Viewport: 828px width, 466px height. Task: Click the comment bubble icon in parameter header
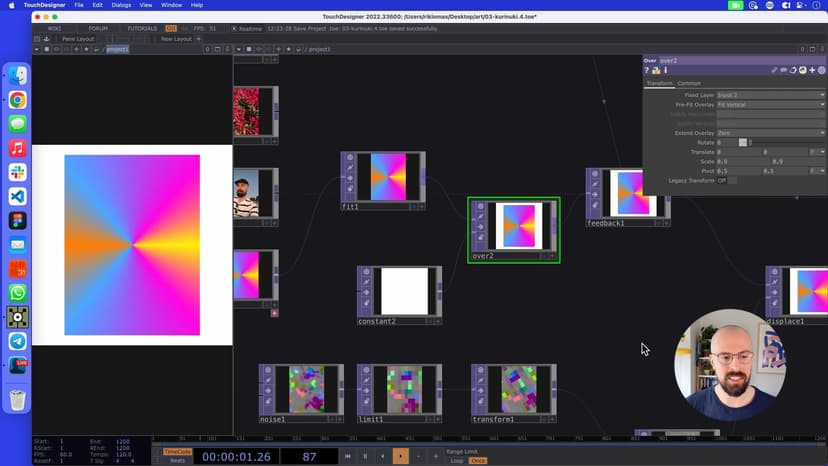(x=784, y=71)
